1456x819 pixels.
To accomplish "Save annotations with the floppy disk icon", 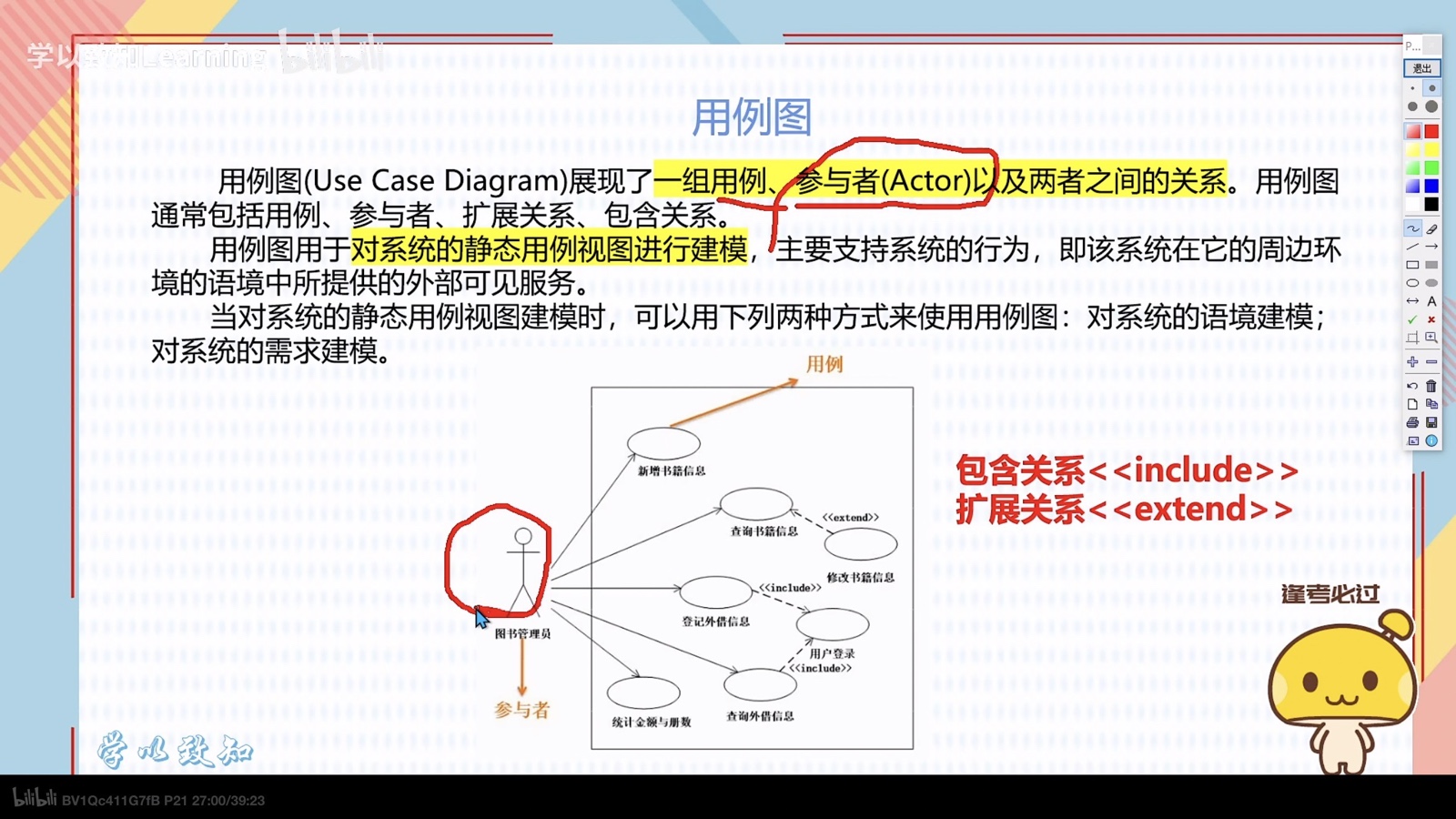I will pos(1431,422).
